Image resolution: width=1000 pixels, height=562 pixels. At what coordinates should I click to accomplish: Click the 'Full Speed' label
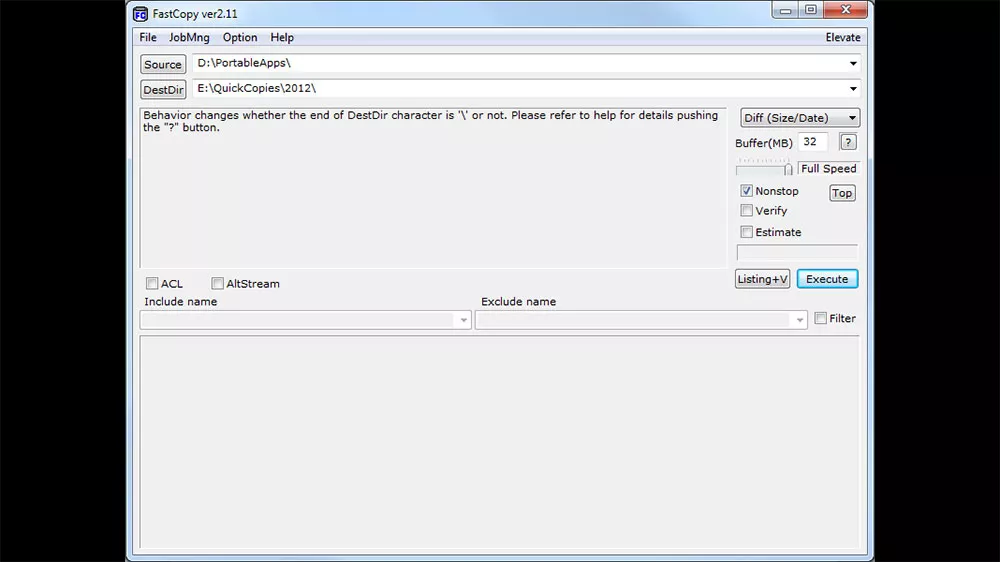[x=828, y=168]
